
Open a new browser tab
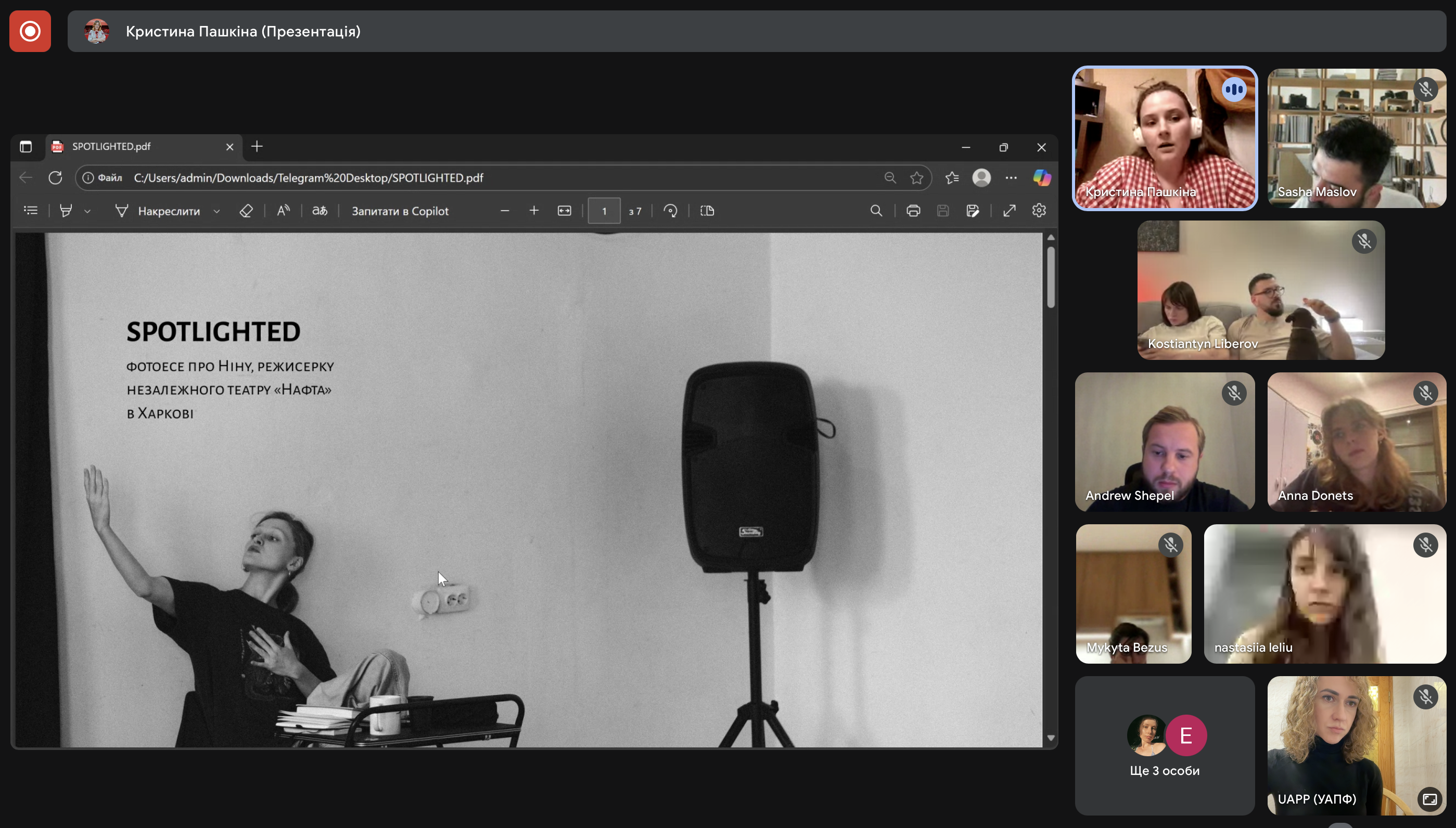tap(257, 147)
